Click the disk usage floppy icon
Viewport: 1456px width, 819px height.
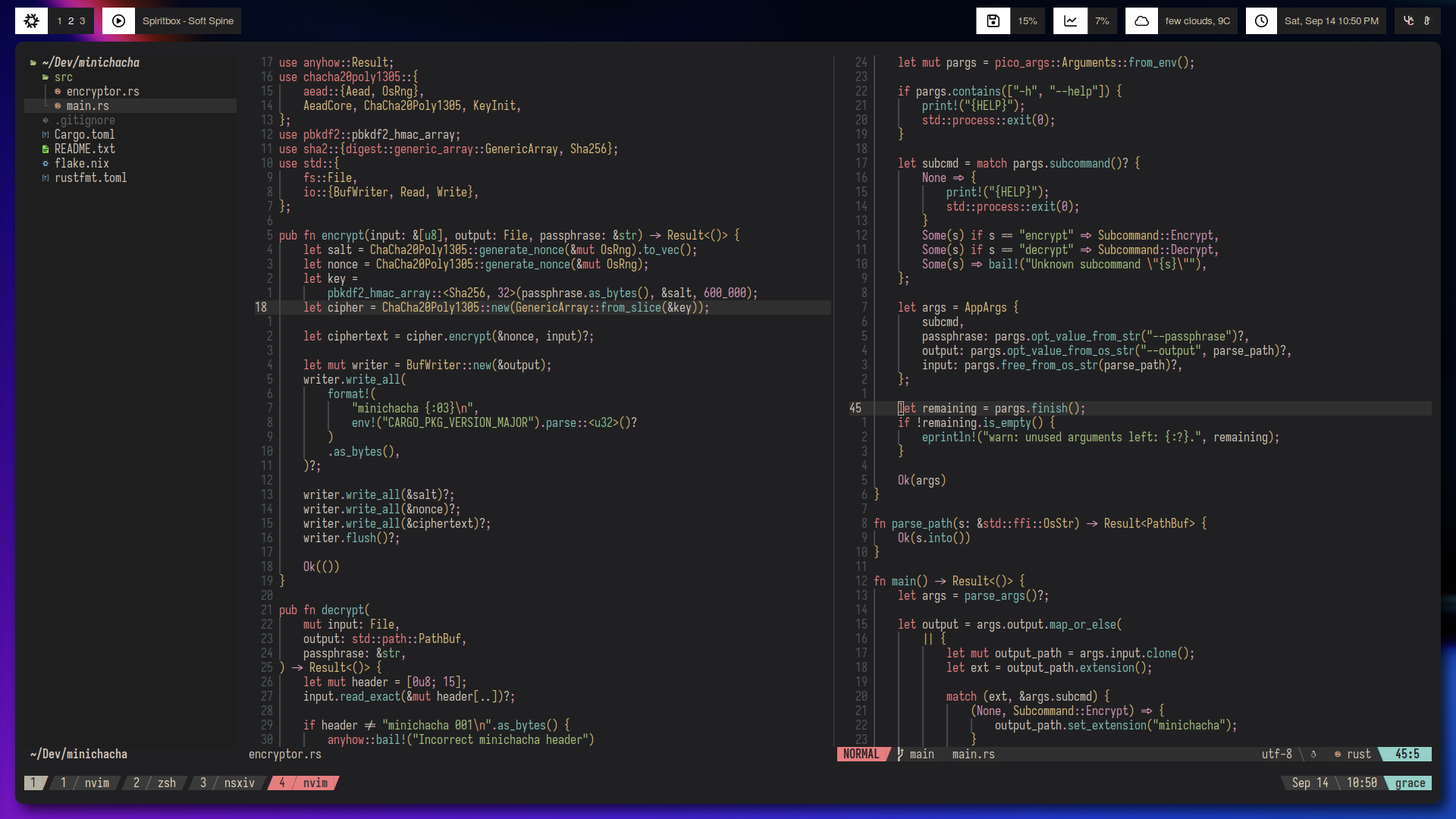click(x=993, y=21)
